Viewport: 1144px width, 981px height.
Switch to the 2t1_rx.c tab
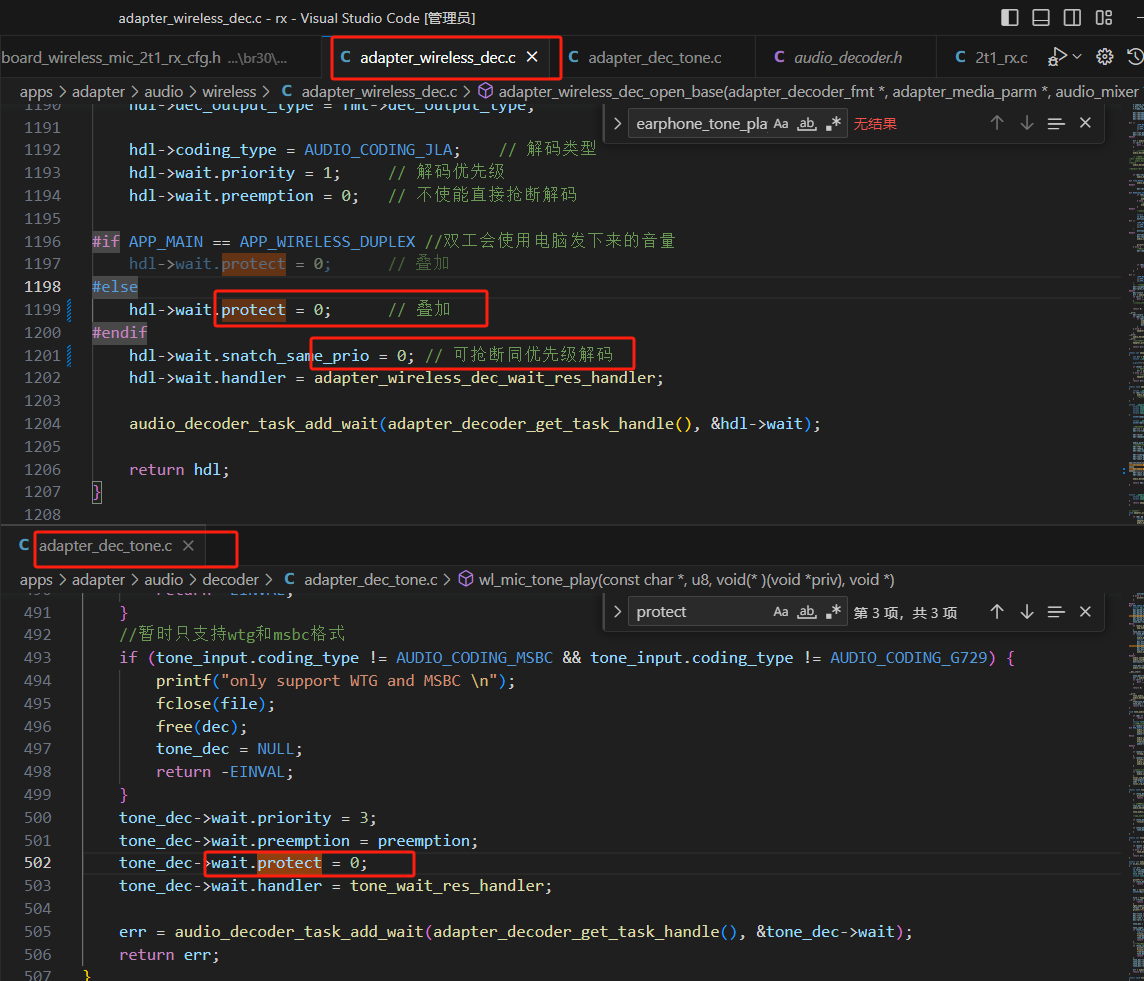[992, 58]
